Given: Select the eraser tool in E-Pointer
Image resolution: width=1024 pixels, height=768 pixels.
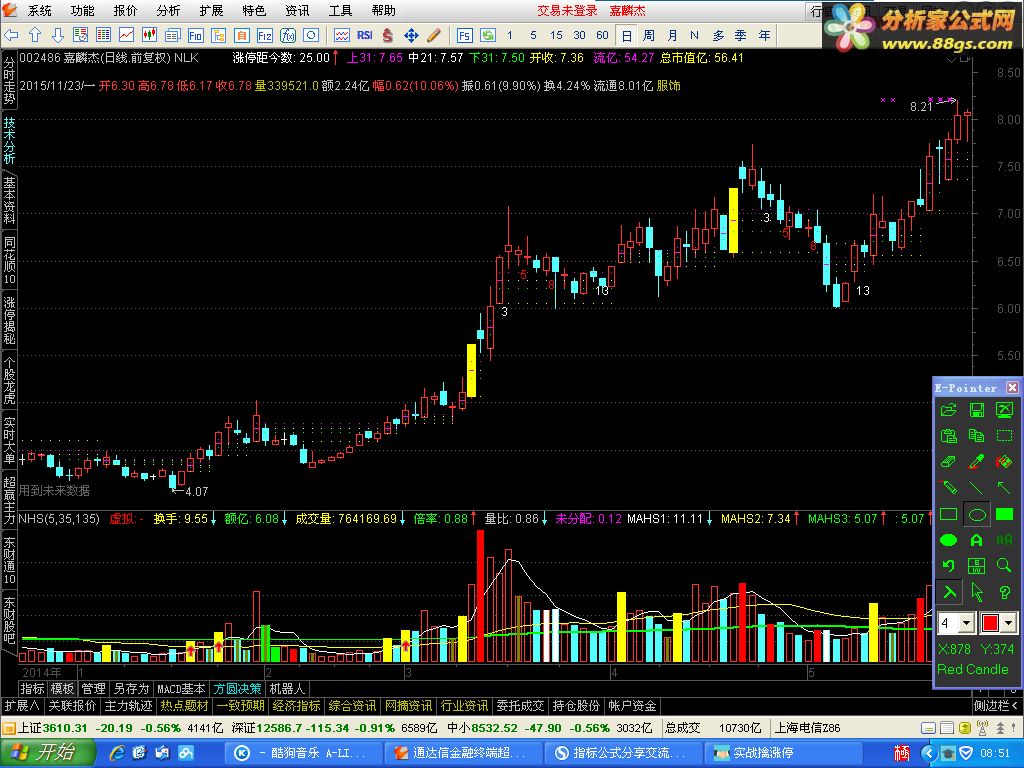Looking at the screenshot, I should (x=948, y=462).
